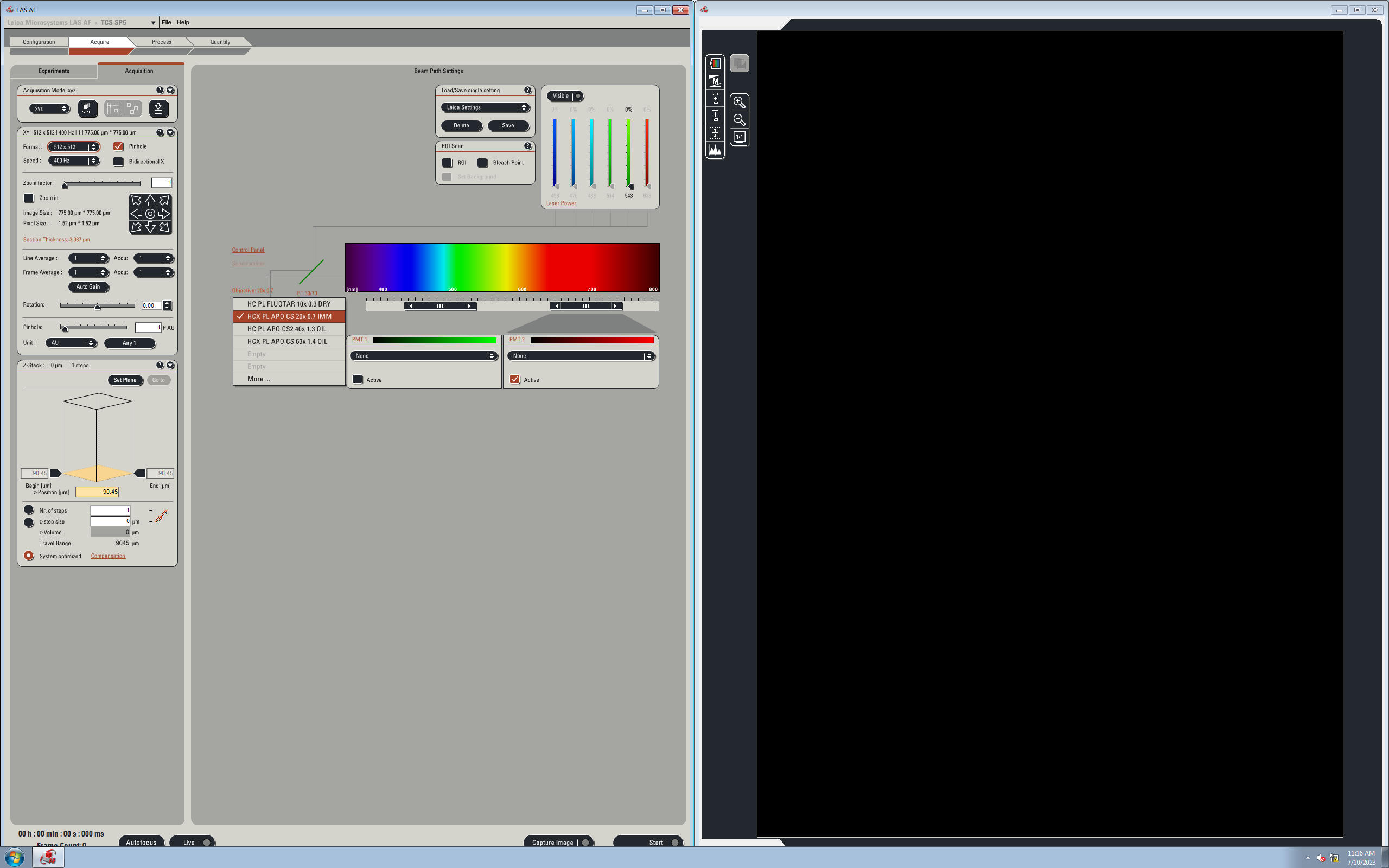This screenshot has width=1389, height=868.
Task: Zoom out with the magnifier minus icon
Action: point(740,119)
